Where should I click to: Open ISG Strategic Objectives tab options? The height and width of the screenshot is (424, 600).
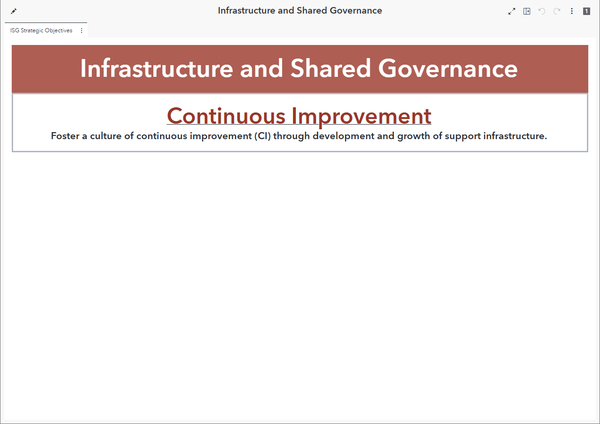coord(82,31)
